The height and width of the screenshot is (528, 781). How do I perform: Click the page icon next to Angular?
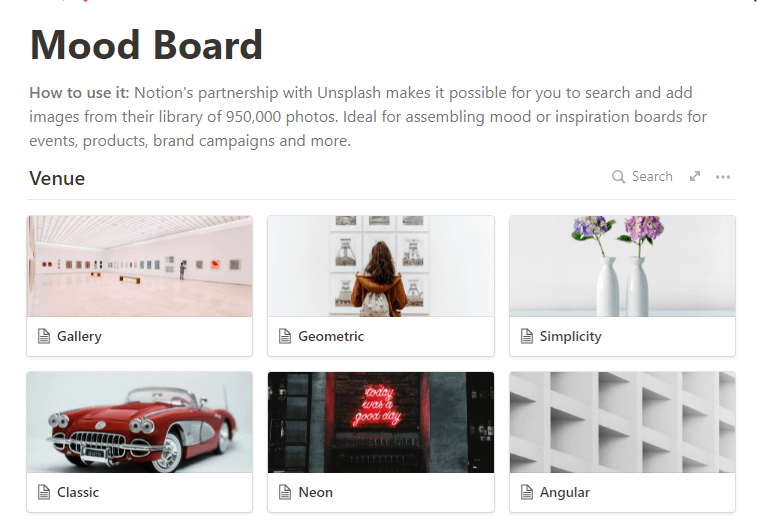[x=526, y=492]
